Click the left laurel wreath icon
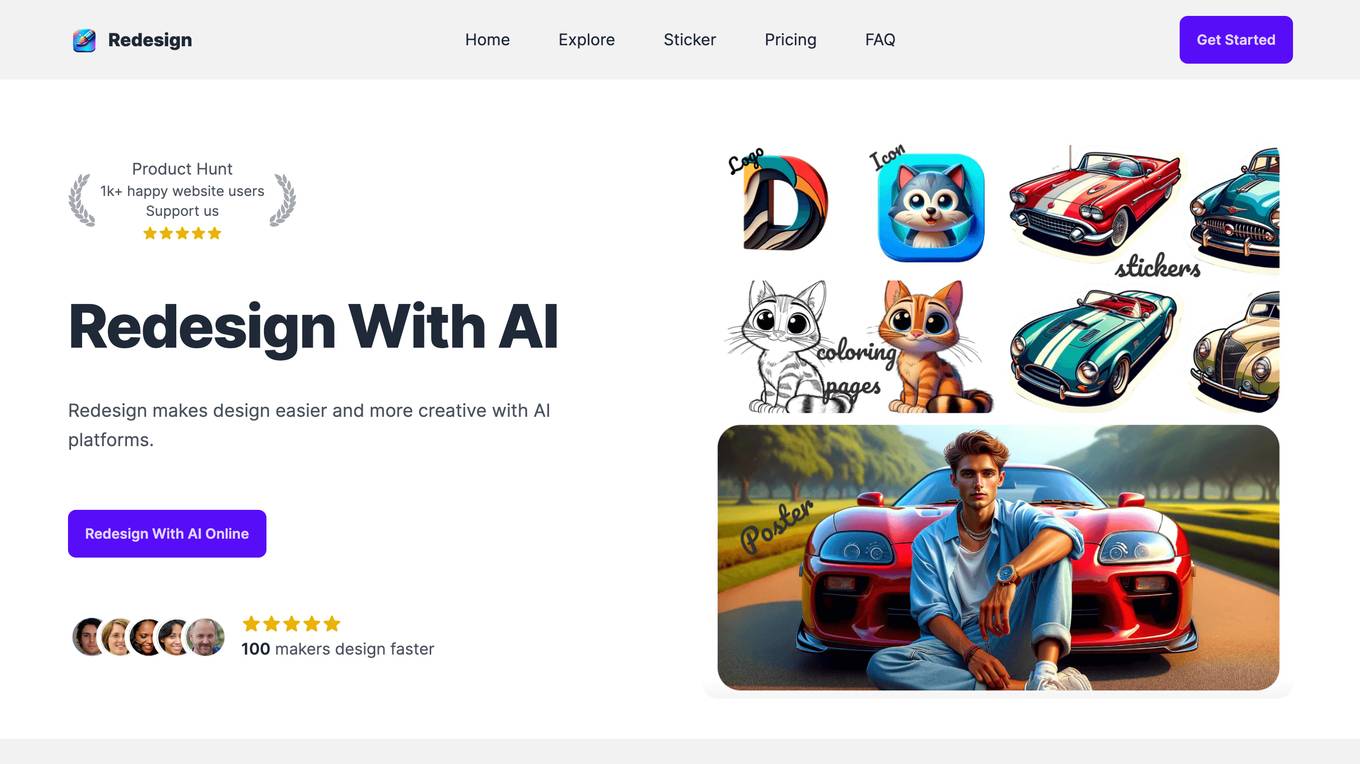The width and height of the screenshot is (1360, 764). [81, 200]
